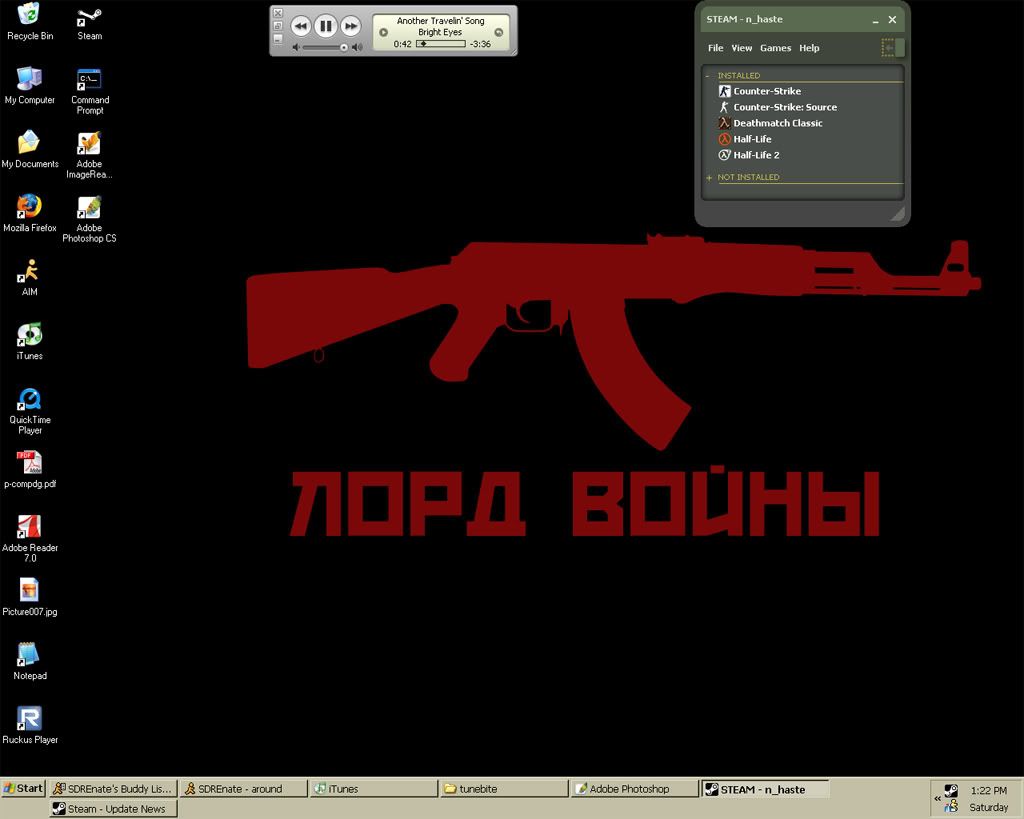The height and width of the screenshot is (819, 1024).
Task: Switch to Steam - Update News taskbar button
Action: click(113, 809)
